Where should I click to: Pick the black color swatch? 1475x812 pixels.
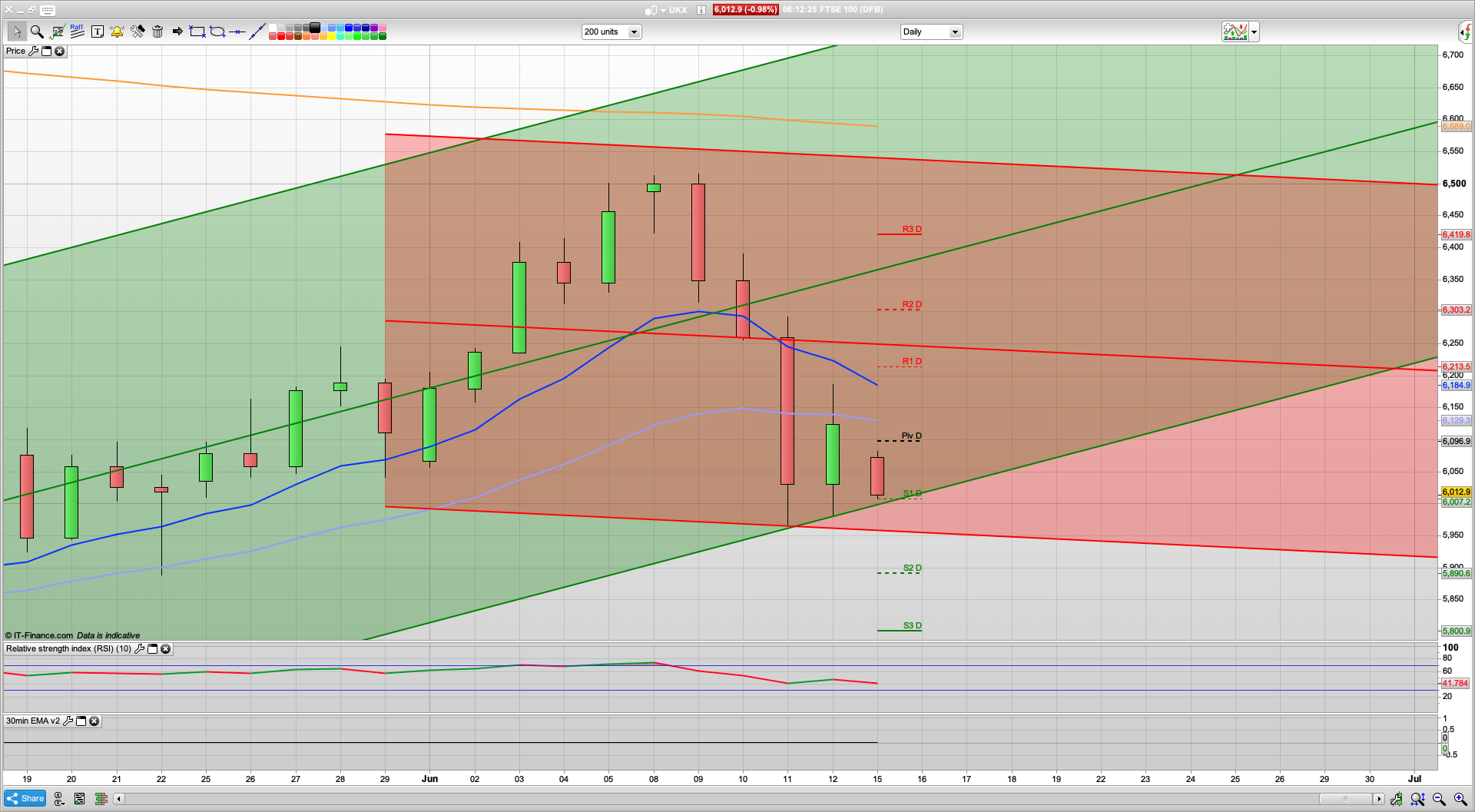point(315,28)
